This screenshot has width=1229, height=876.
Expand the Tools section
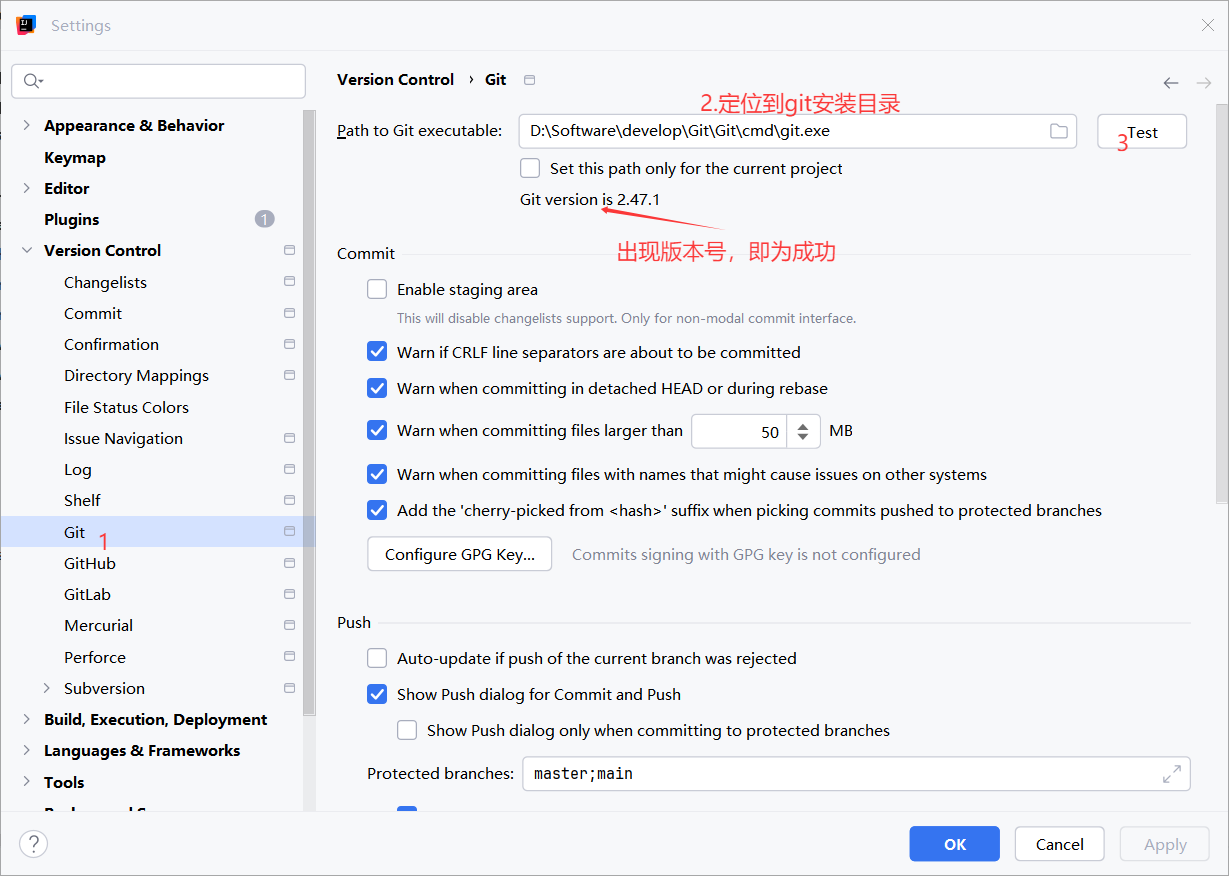26,782
